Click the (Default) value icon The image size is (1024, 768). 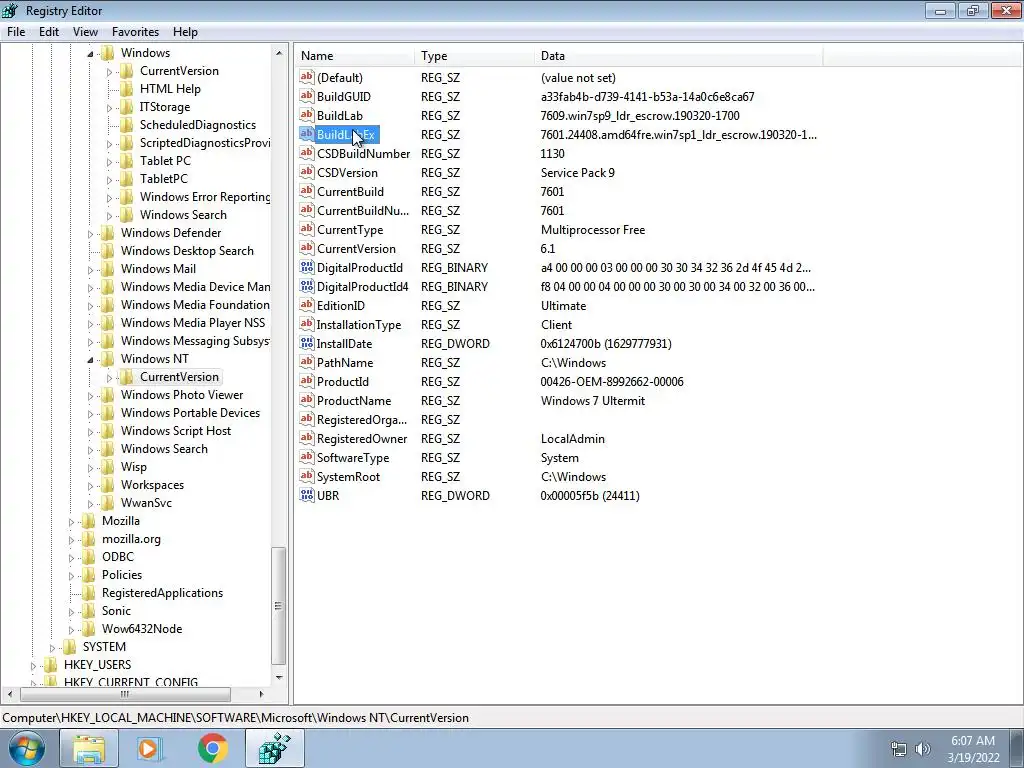click(306, 77)
